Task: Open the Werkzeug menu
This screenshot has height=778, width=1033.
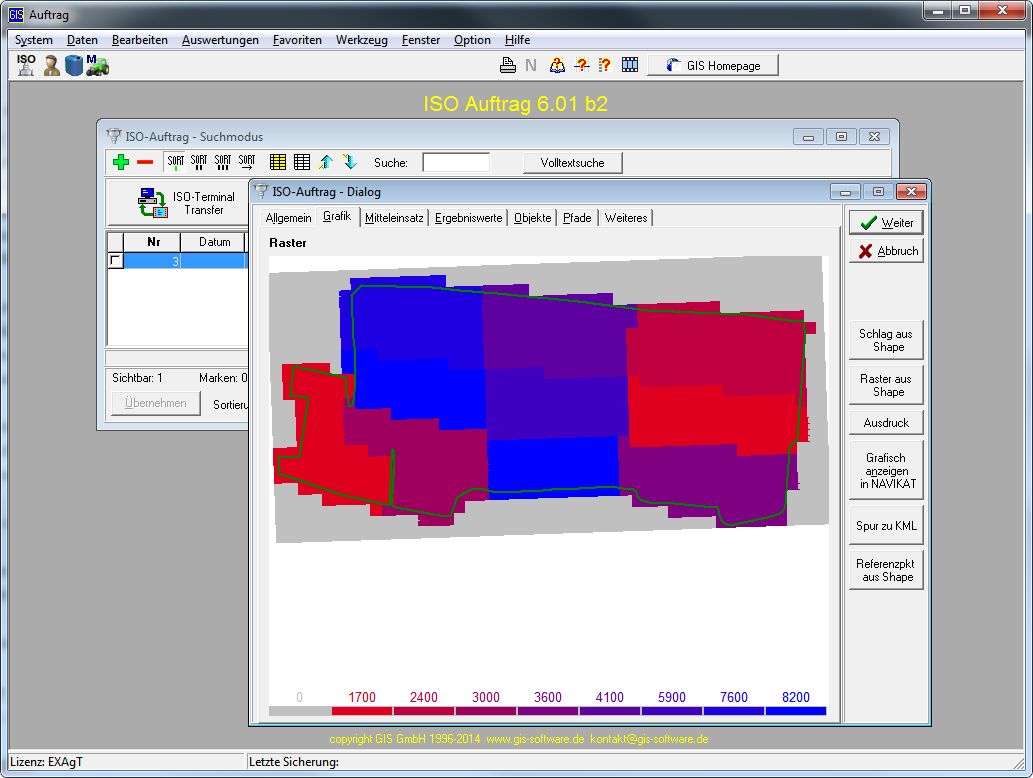Action: (362, 40)
